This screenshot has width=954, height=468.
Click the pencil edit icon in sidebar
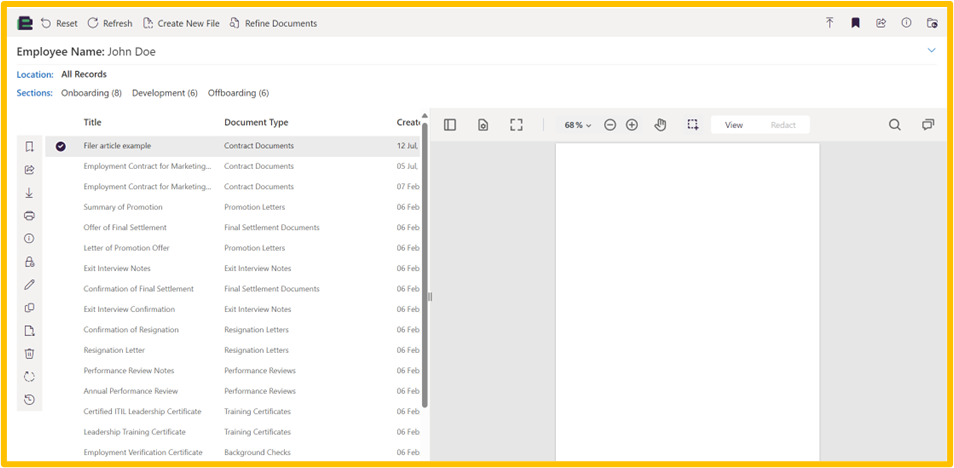pyautogui.click(x=30, y=285)
